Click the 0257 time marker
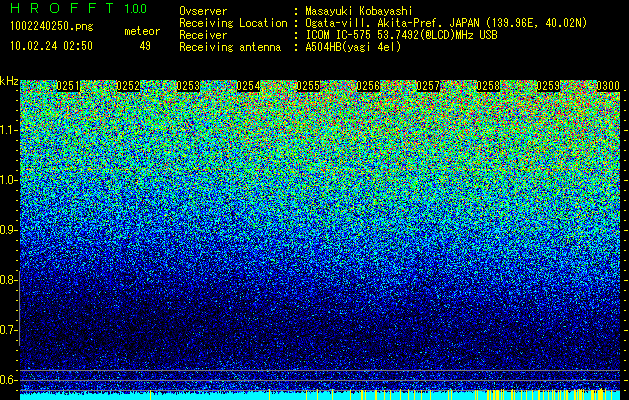The height and width of the screenshot is (400, 629). (x=428, y=86)
